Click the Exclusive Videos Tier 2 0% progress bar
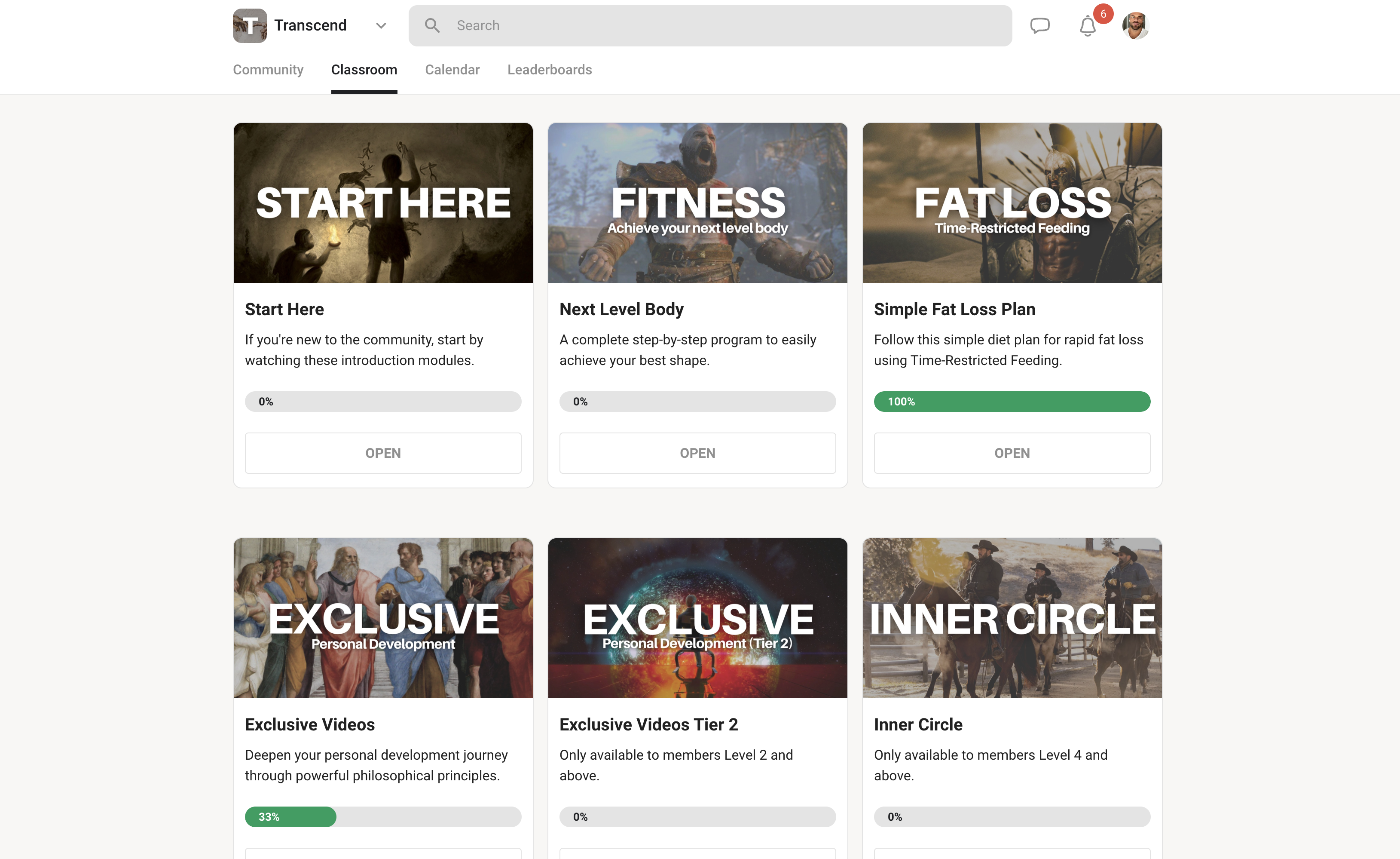This screenshot has width=1400, height=859. click(698, 817)
